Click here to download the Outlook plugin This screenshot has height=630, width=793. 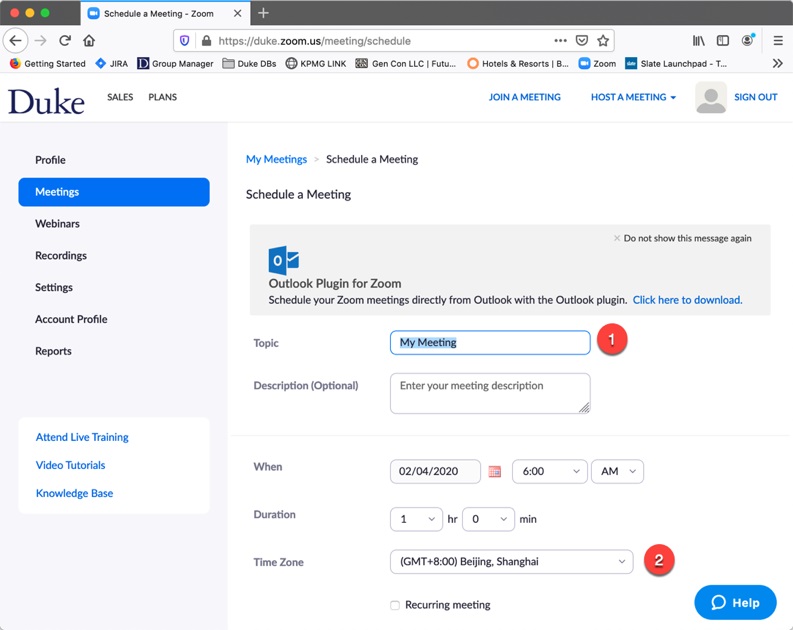(x=687, y=300)
